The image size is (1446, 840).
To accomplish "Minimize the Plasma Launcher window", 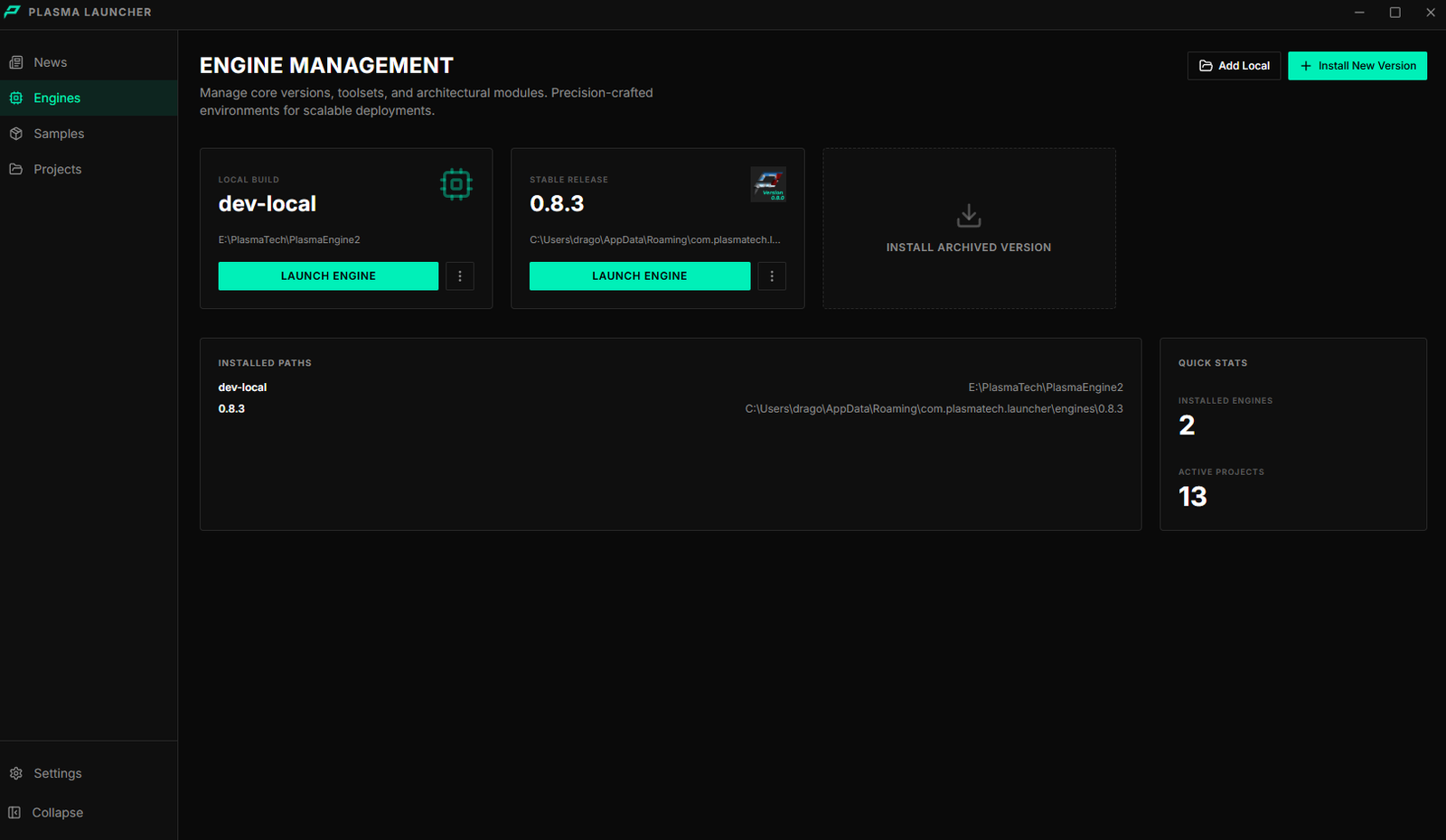I will pos(1359,13).
